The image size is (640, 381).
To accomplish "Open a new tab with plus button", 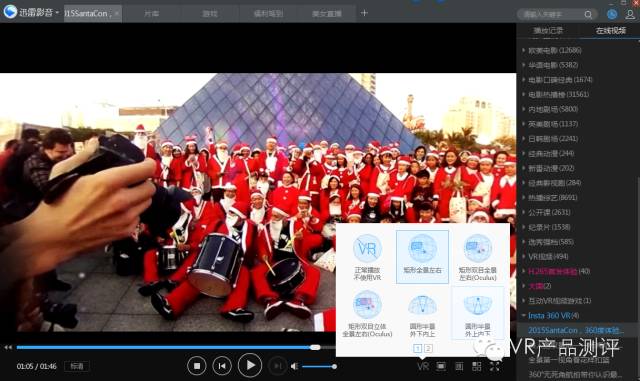I will 364,13.
